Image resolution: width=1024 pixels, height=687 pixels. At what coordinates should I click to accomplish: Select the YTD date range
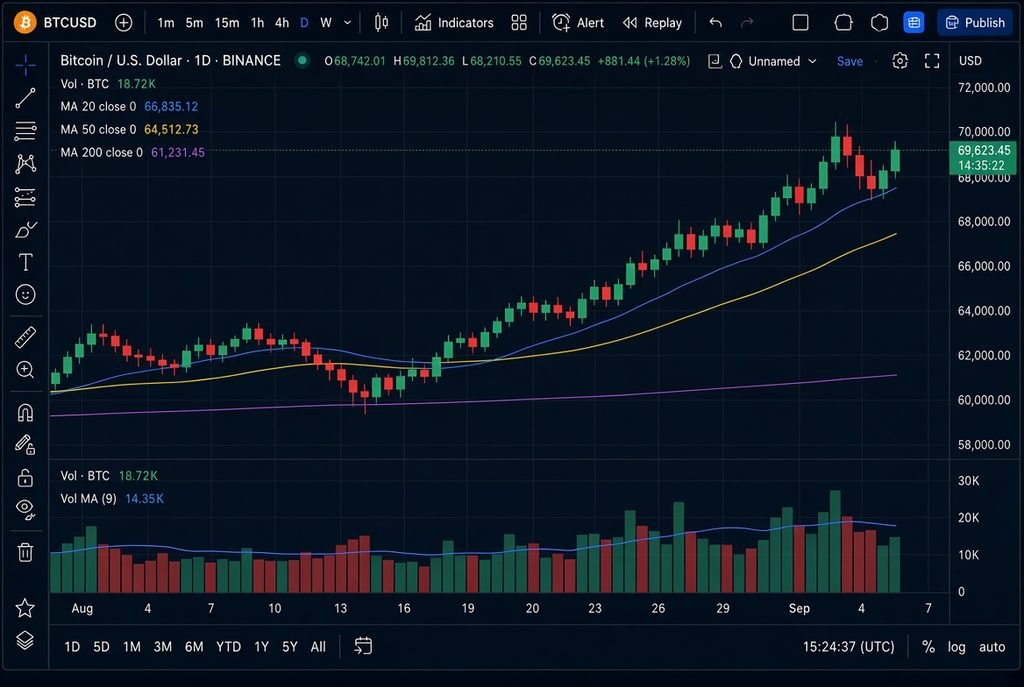coord(229,647)
